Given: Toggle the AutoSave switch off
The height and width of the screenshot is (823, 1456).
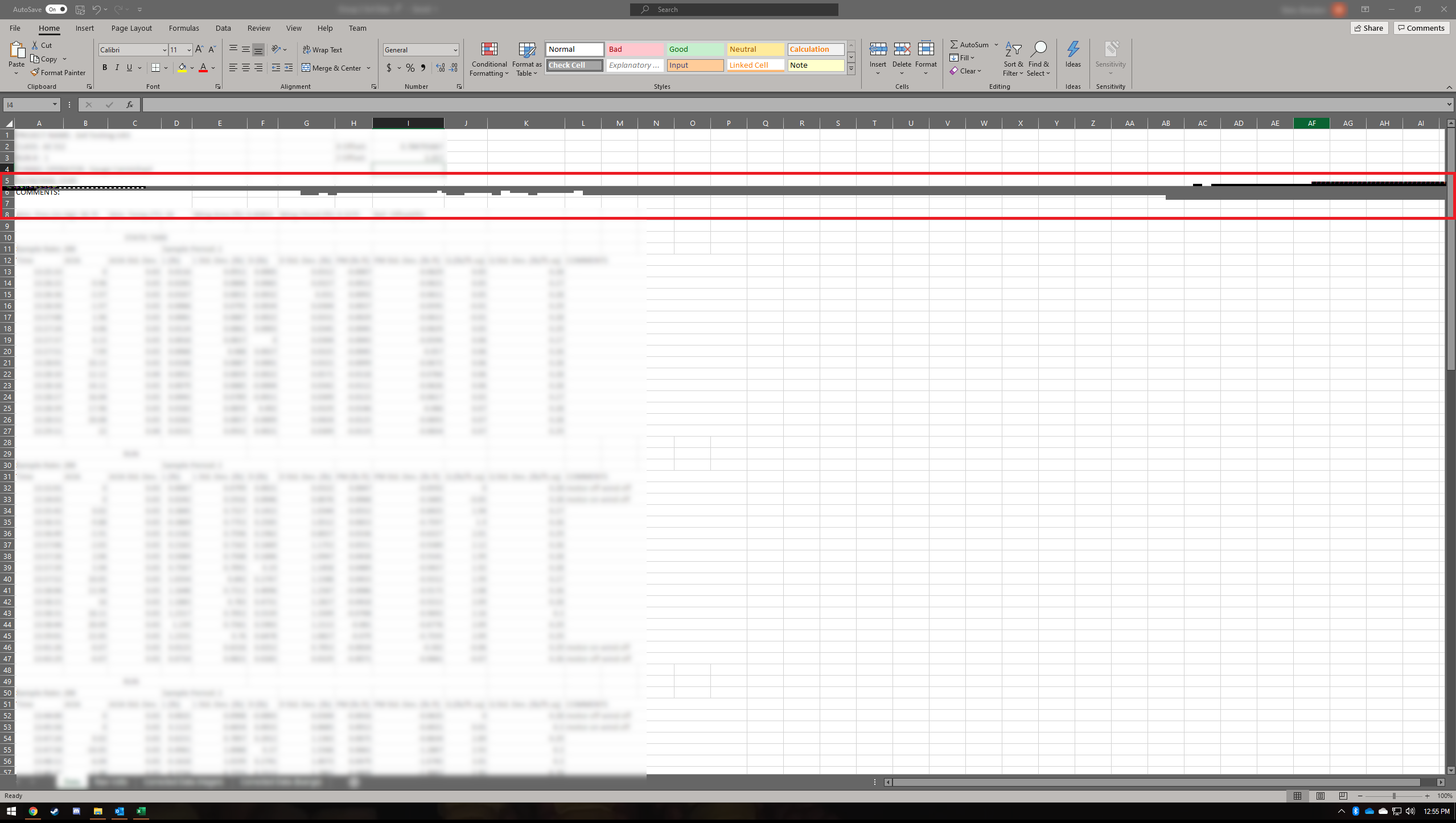Looking at the screenshot, I should click(x=56, y=9).
